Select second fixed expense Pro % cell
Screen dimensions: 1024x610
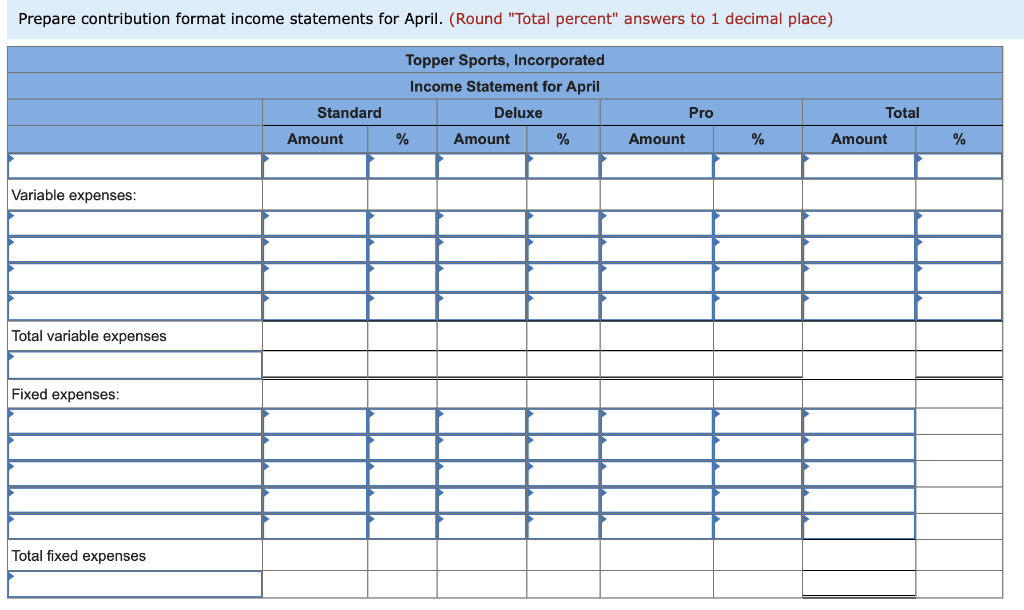tap(758, 447)
